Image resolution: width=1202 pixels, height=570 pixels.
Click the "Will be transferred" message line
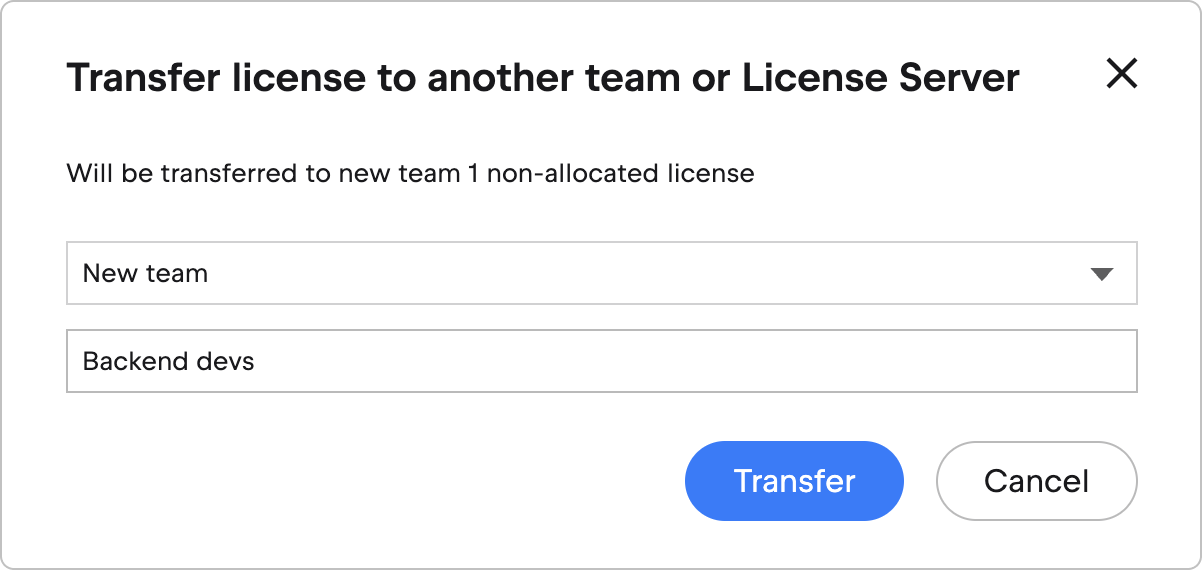(x=410, y=174)
